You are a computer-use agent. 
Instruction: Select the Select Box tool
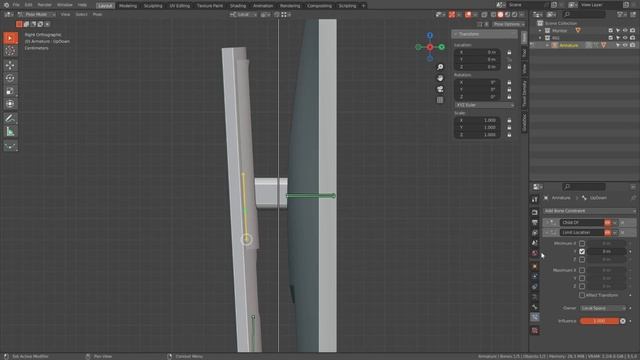[10, 38]
